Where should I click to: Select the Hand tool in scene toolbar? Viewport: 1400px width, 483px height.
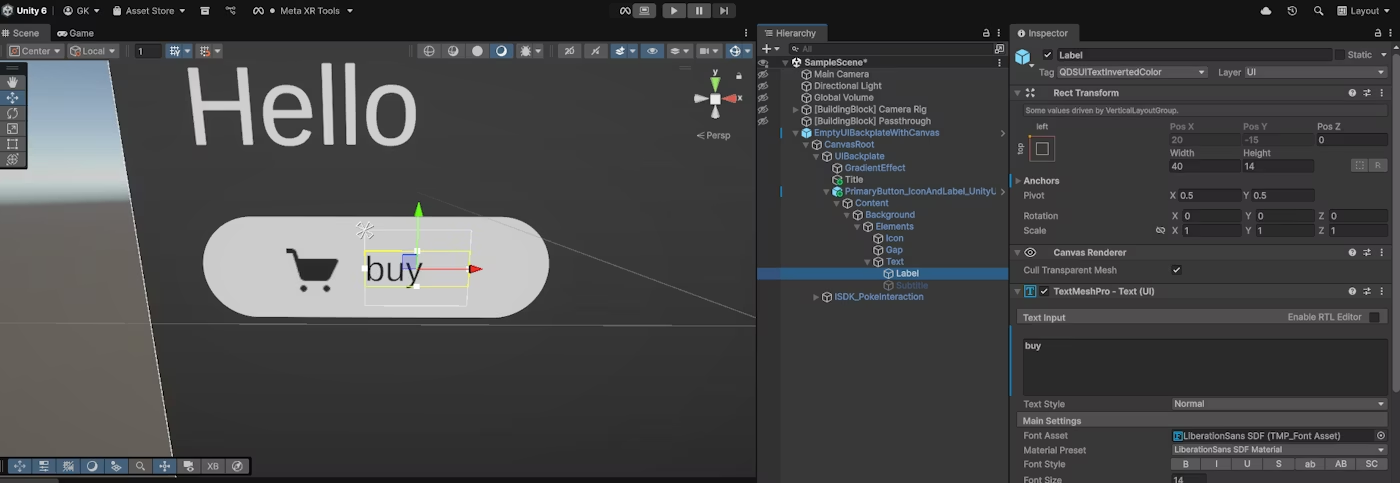13,82
